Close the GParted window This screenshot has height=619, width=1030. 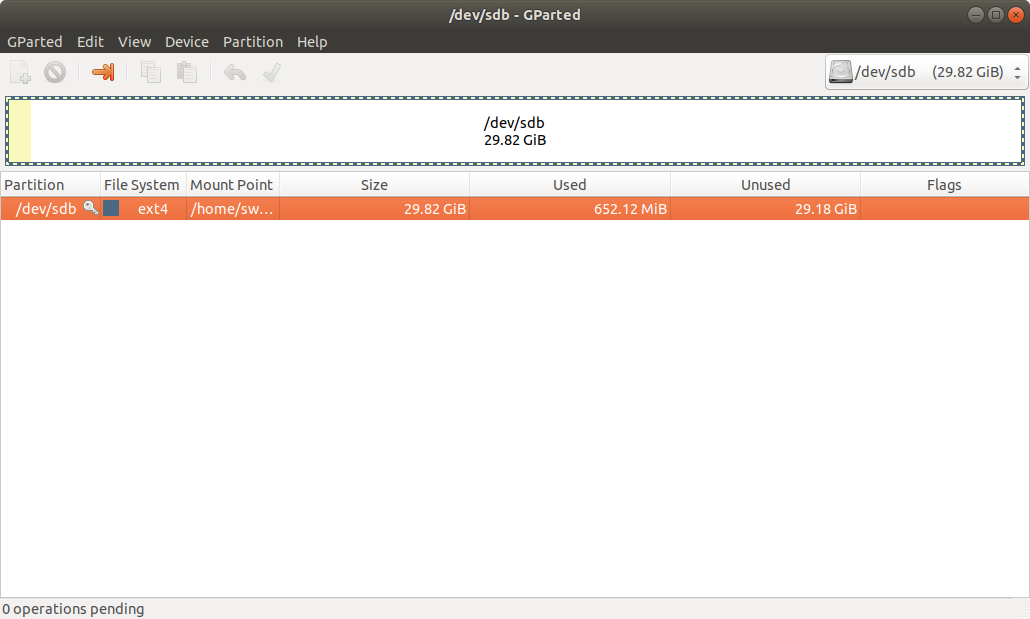(x=1016, y=14)
